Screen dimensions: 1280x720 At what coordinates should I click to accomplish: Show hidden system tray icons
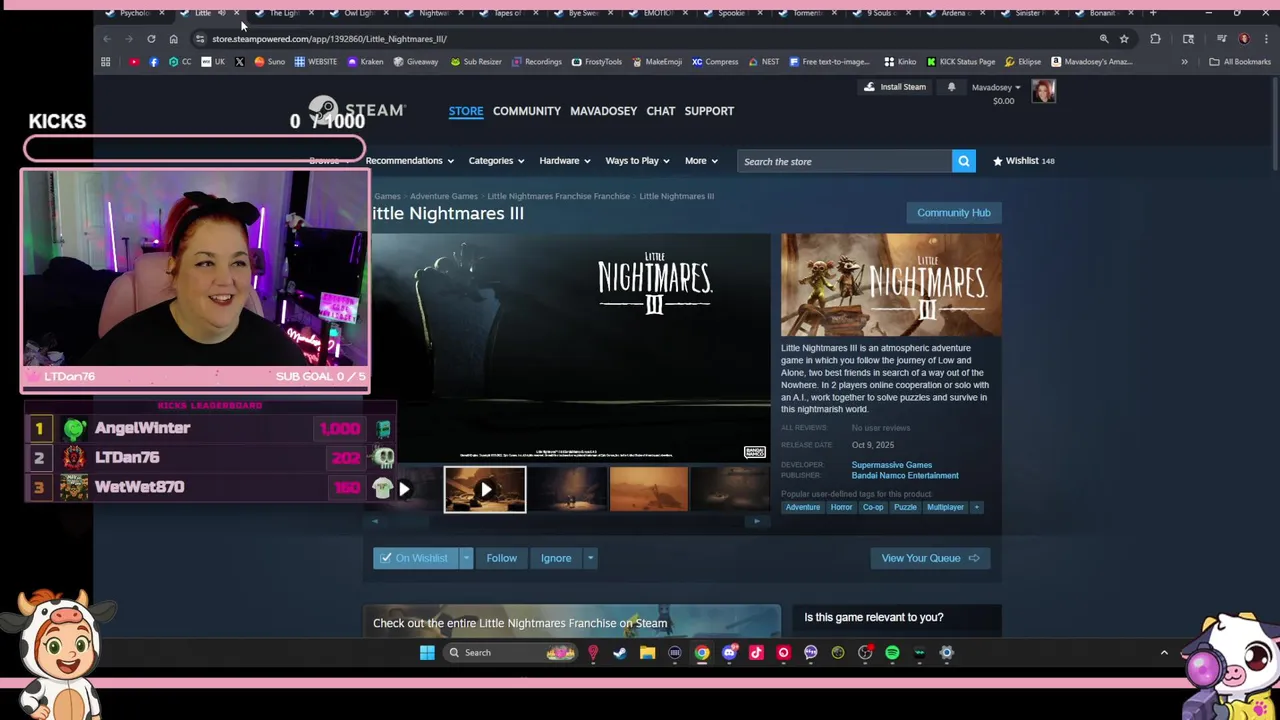coord(1164,653)
